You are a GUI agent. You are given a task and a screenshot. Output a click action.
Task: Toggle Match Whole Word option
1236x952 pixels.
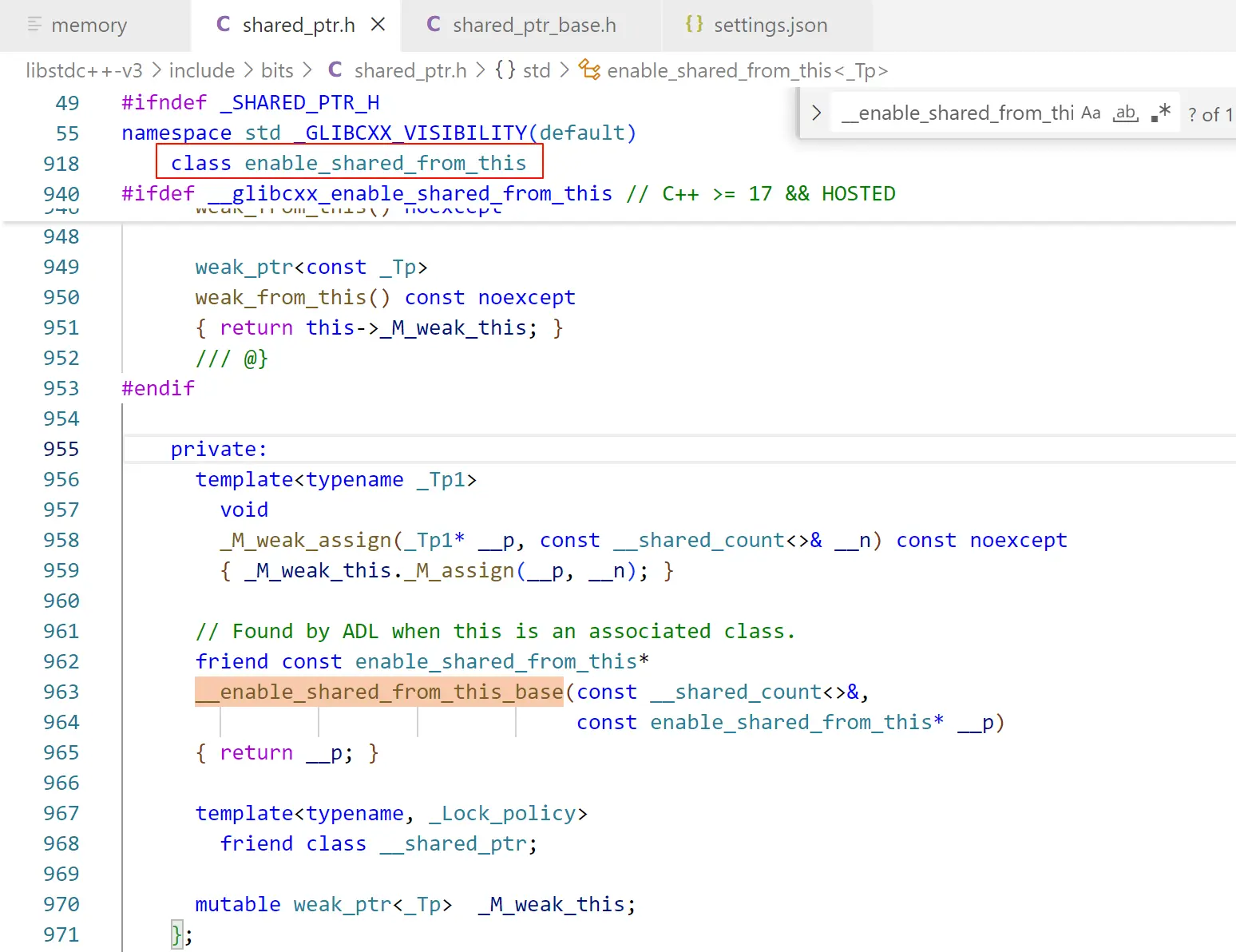(1126, 113)
